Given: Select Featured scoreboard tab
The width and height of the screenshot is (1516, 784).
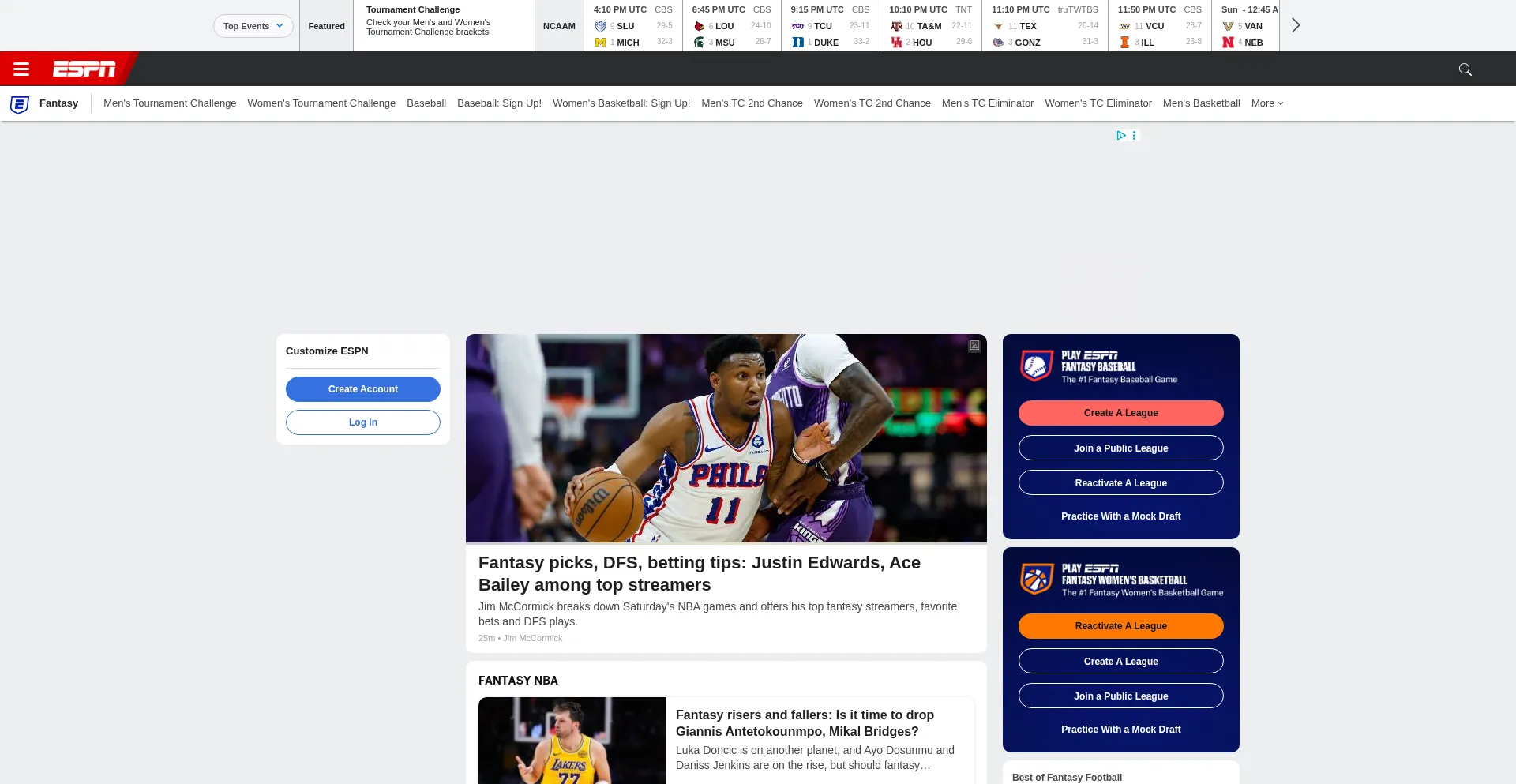Looking at the screenshot, I should coord(326,26).
